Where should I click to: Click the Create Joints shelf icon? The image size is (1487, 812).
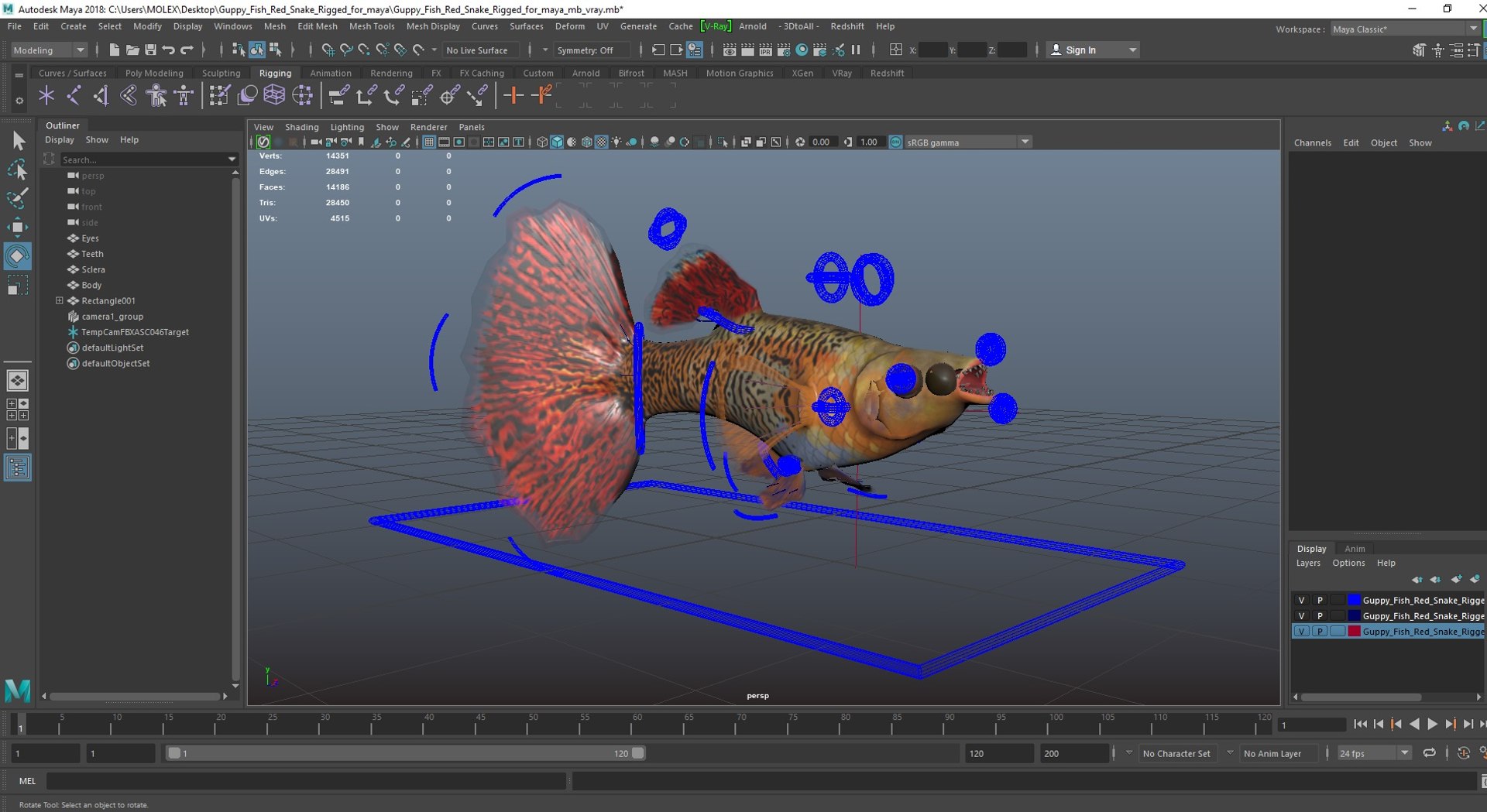(x=74, y=96)
